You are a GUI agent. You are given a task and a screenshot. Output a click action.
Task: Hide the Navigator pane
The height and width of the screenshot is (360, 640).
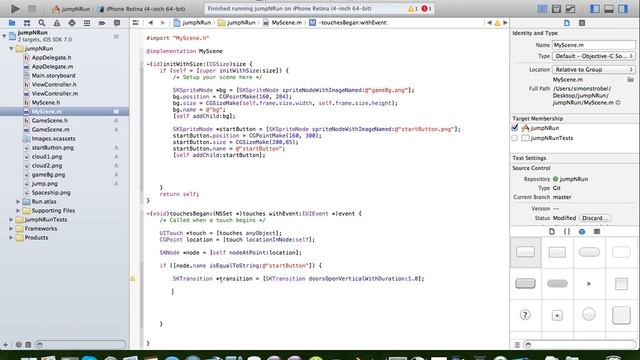595,9
